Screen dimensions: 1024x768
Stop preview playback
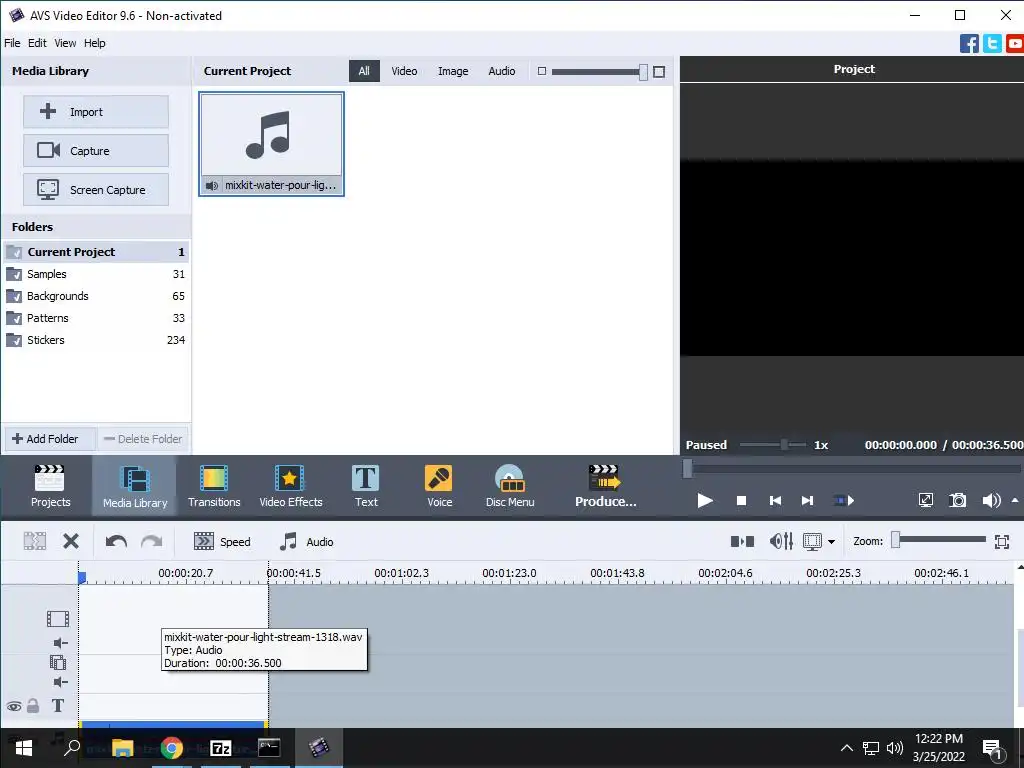coord(741,500)
